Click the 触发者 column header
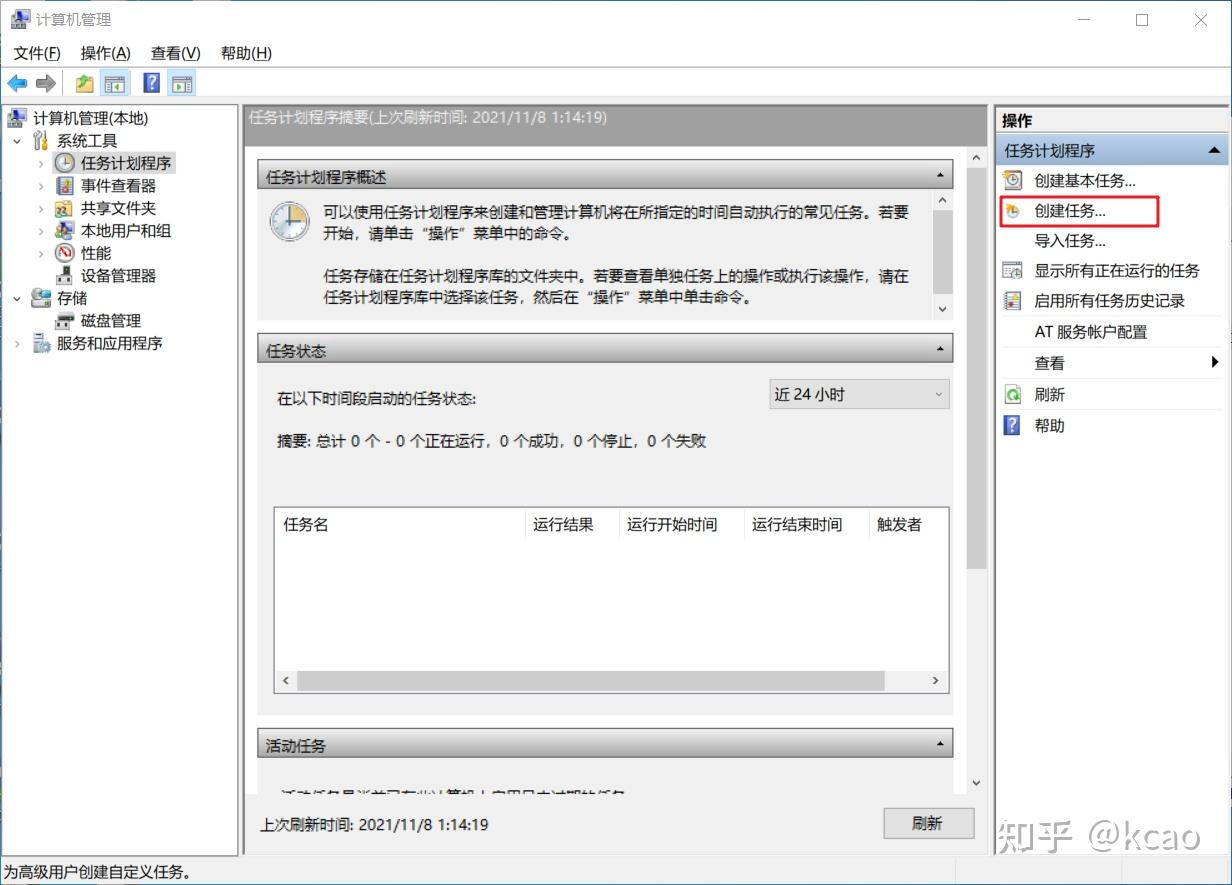 pyautogui.click(x=908, y=524)
